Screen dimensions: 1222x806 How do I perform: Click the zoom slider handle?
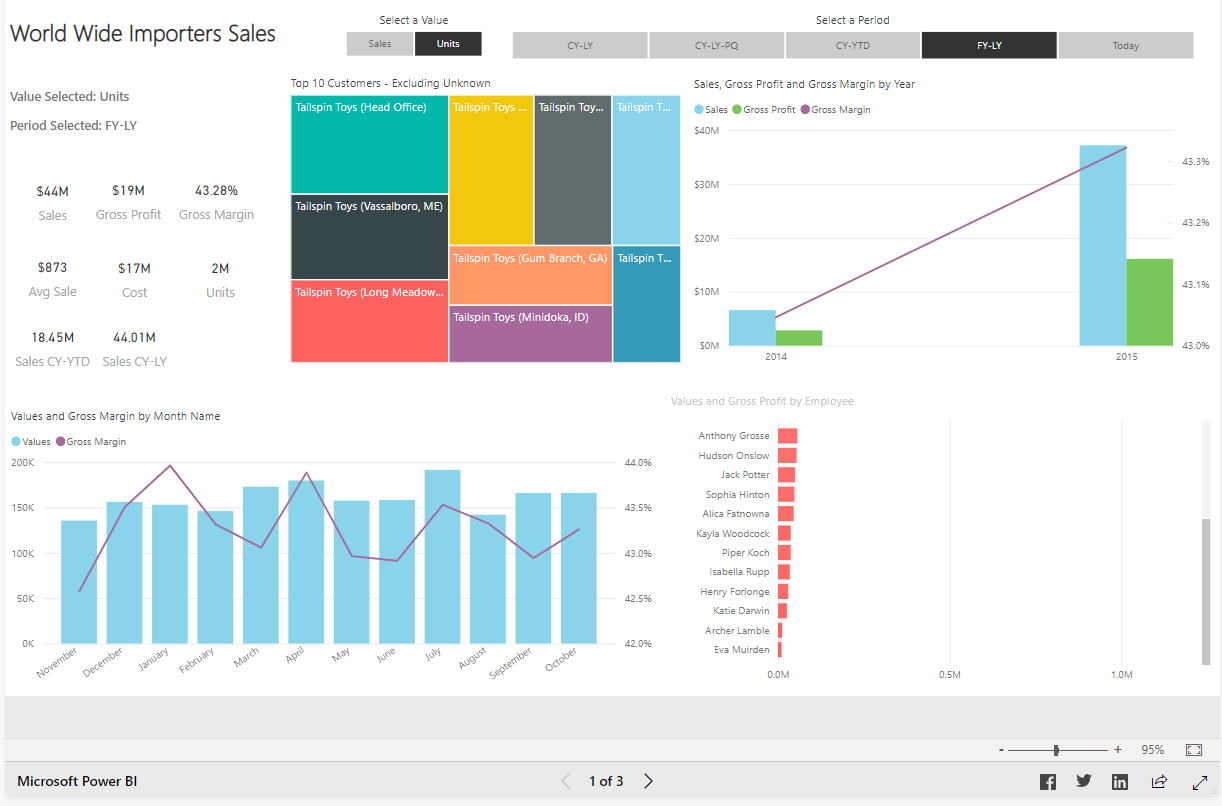tap(1056, 750)
